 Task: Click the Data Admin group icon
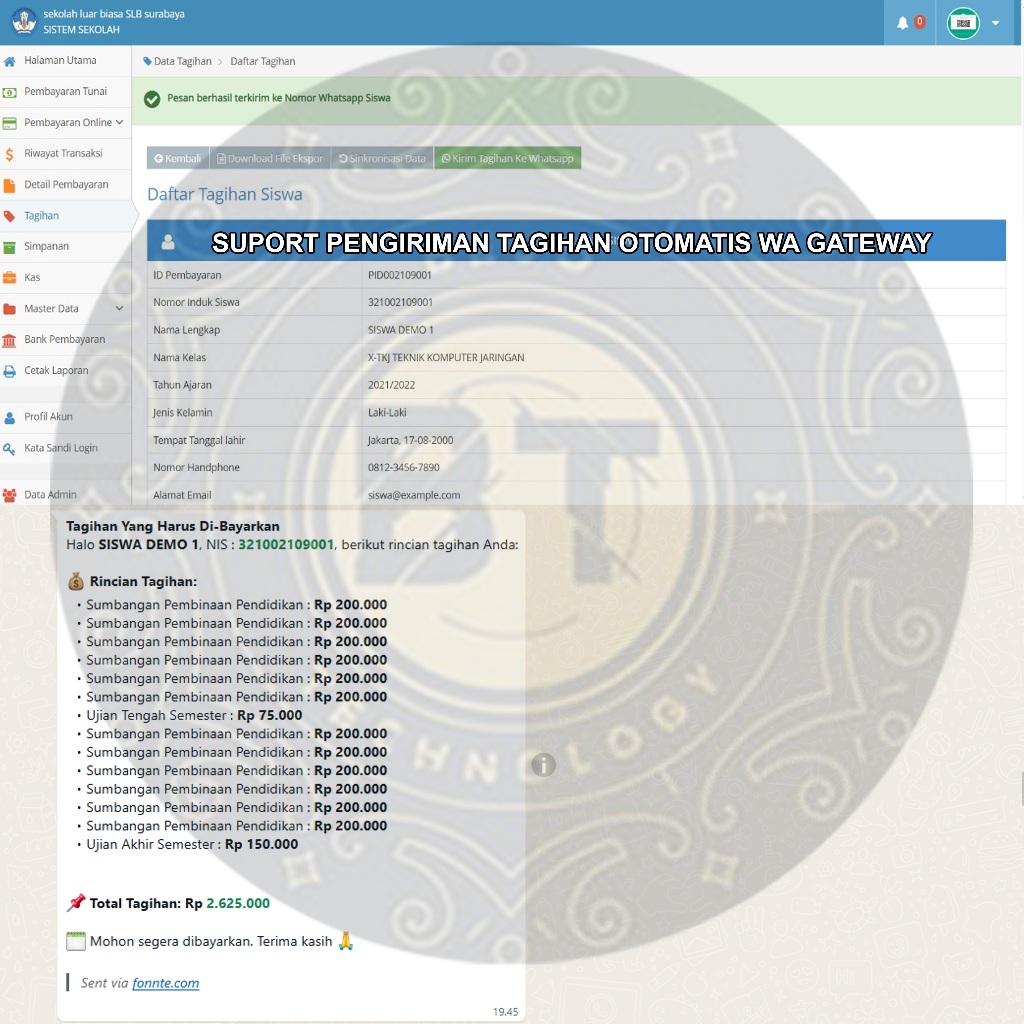pyautogui.click(x=9, y=496)
